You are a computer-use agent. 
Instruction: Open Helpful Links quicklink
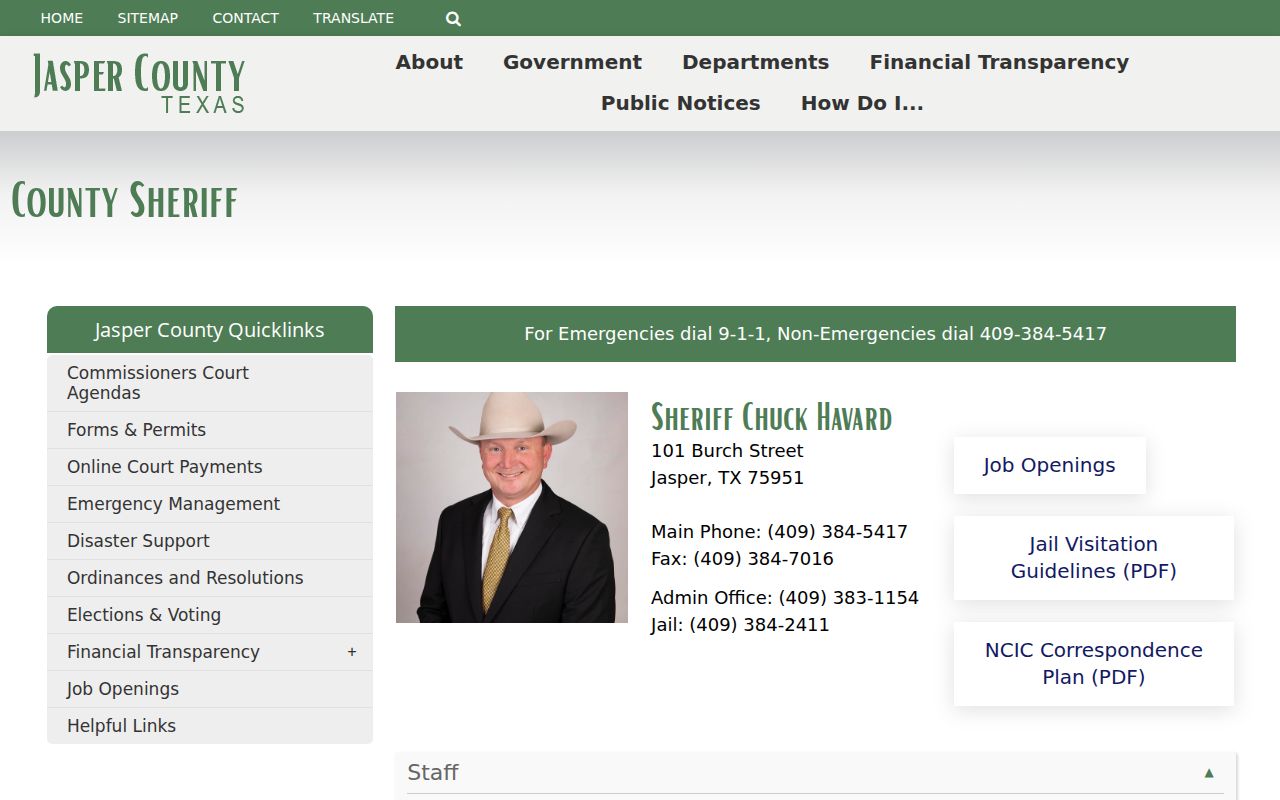pyautogui.click(x=210, y=726)
